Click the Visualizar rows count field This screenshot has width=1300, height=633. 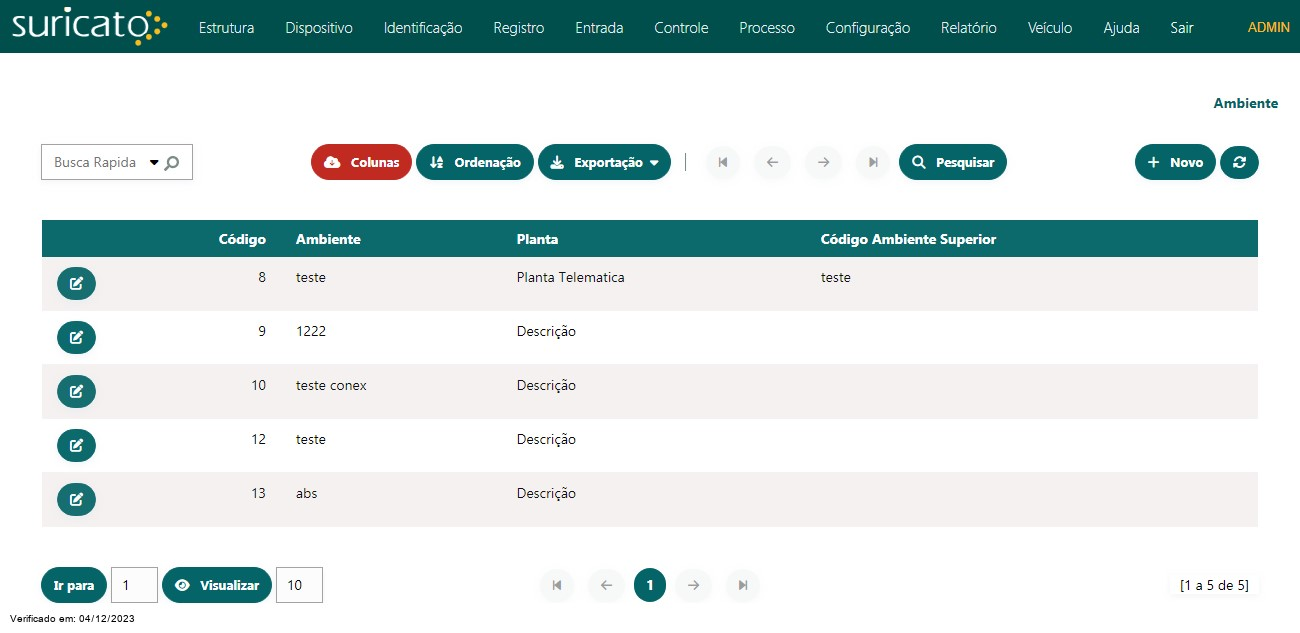click(299, 585)
